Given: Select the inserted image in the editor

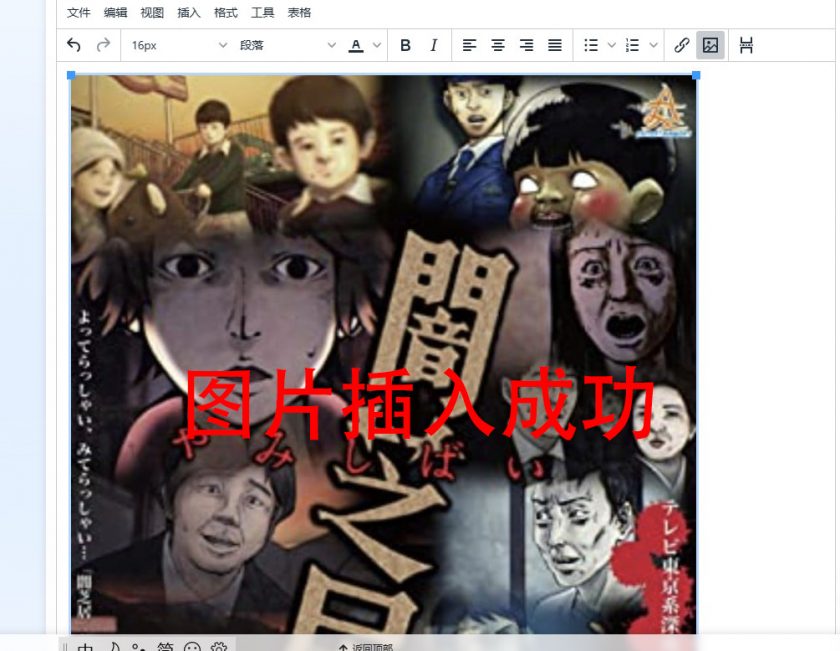Looking at the screenshot, I should (384, 354).
